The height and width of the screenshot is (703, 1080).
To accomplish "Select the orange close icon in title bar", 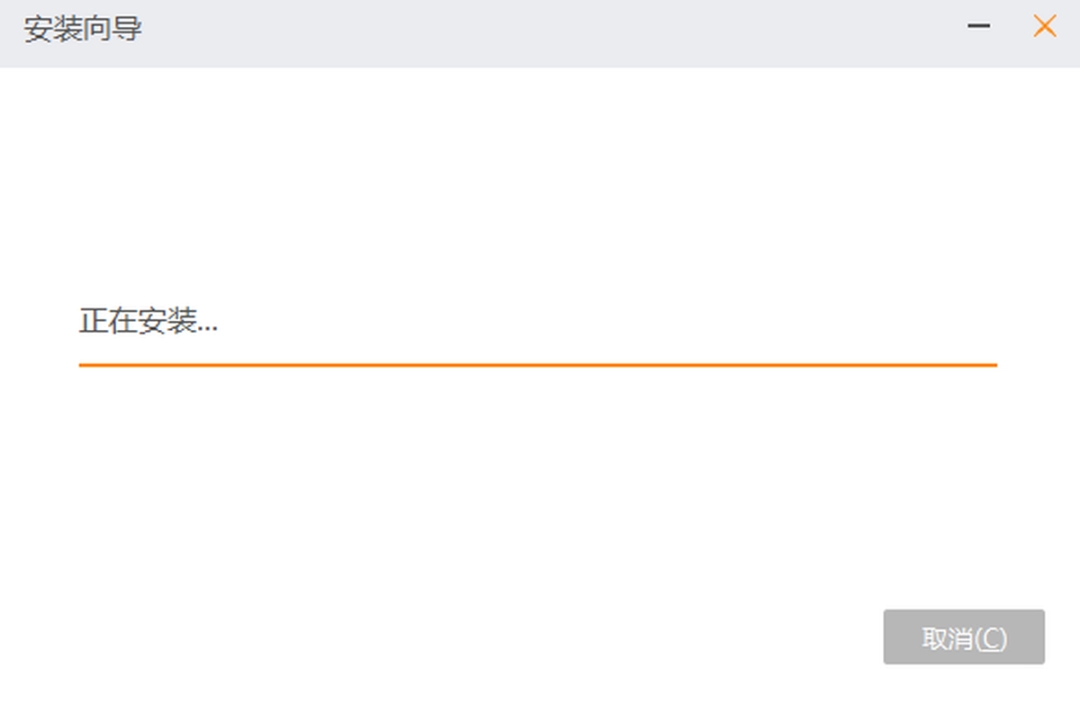I will coord(1044,26).
